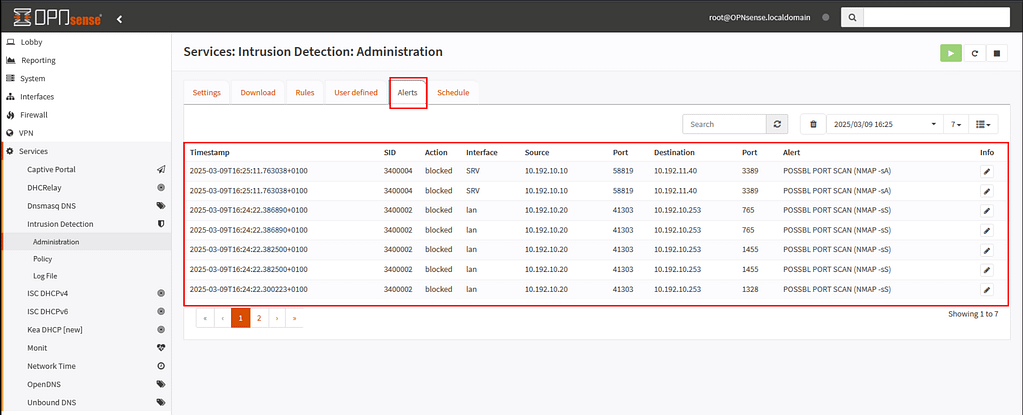This screenshot has height=415, width=1023.
Task: Click the trash icon to delete alerts
Action: click(x=813, y=124)
